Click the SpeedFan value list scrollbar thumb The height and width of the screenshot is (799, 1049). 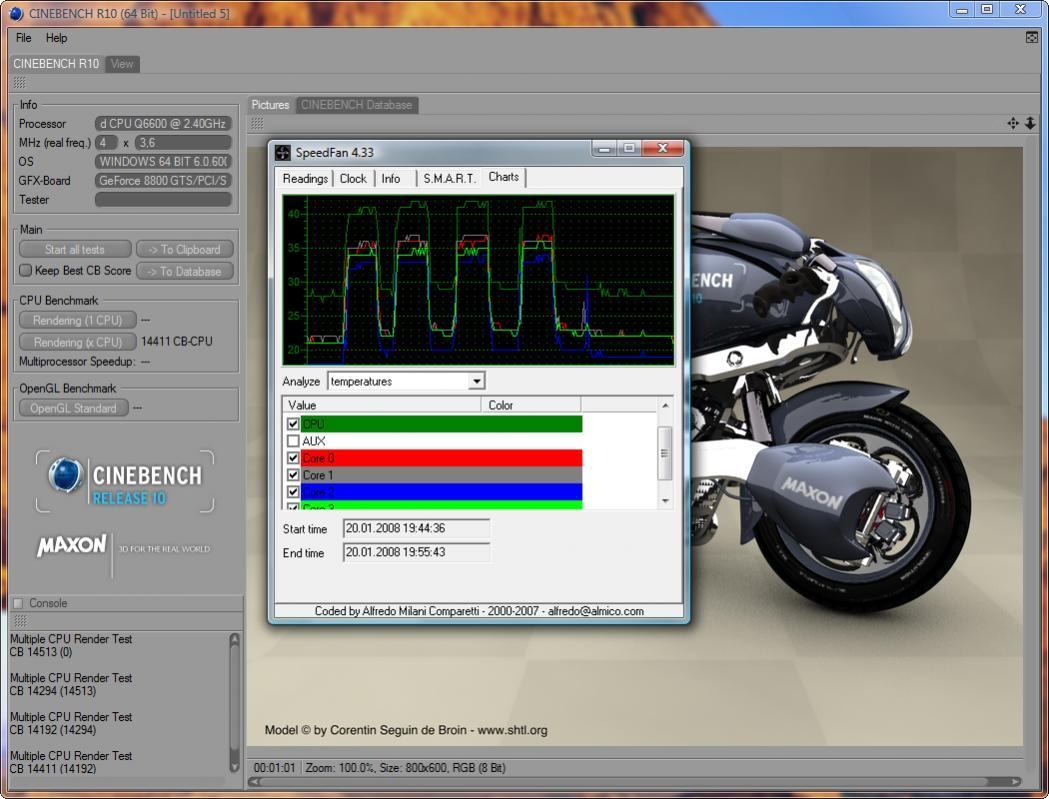(665, 453)
